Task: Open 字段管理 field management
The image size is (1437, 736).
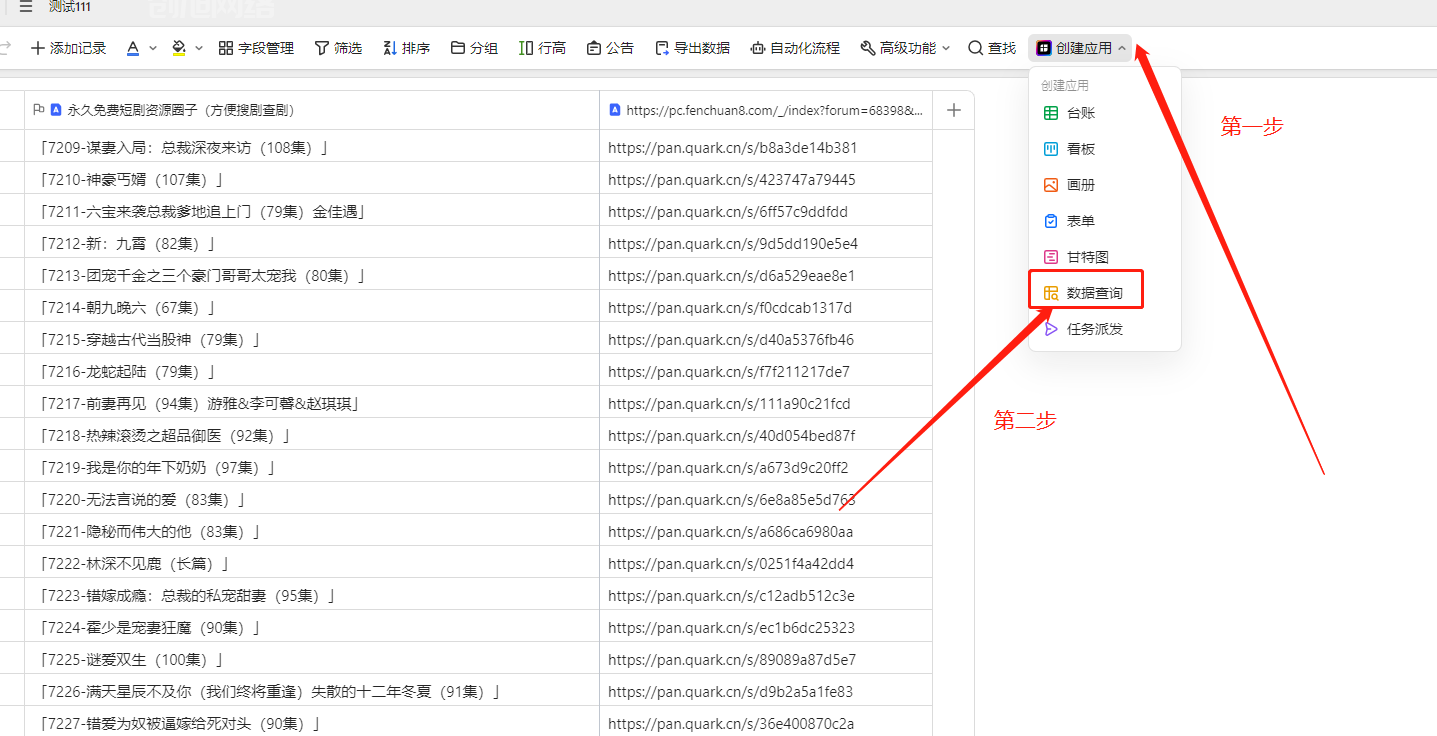Action: click(256, 48)
